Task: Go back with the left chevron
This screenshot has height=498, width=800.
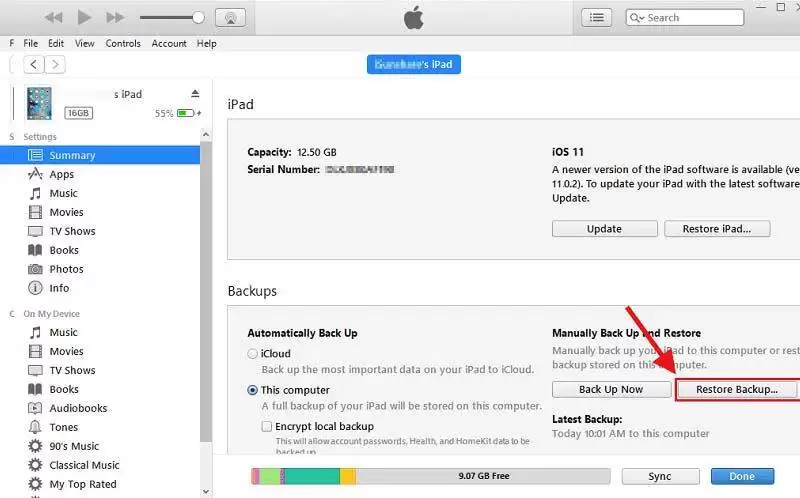Action: coord(33,65)
